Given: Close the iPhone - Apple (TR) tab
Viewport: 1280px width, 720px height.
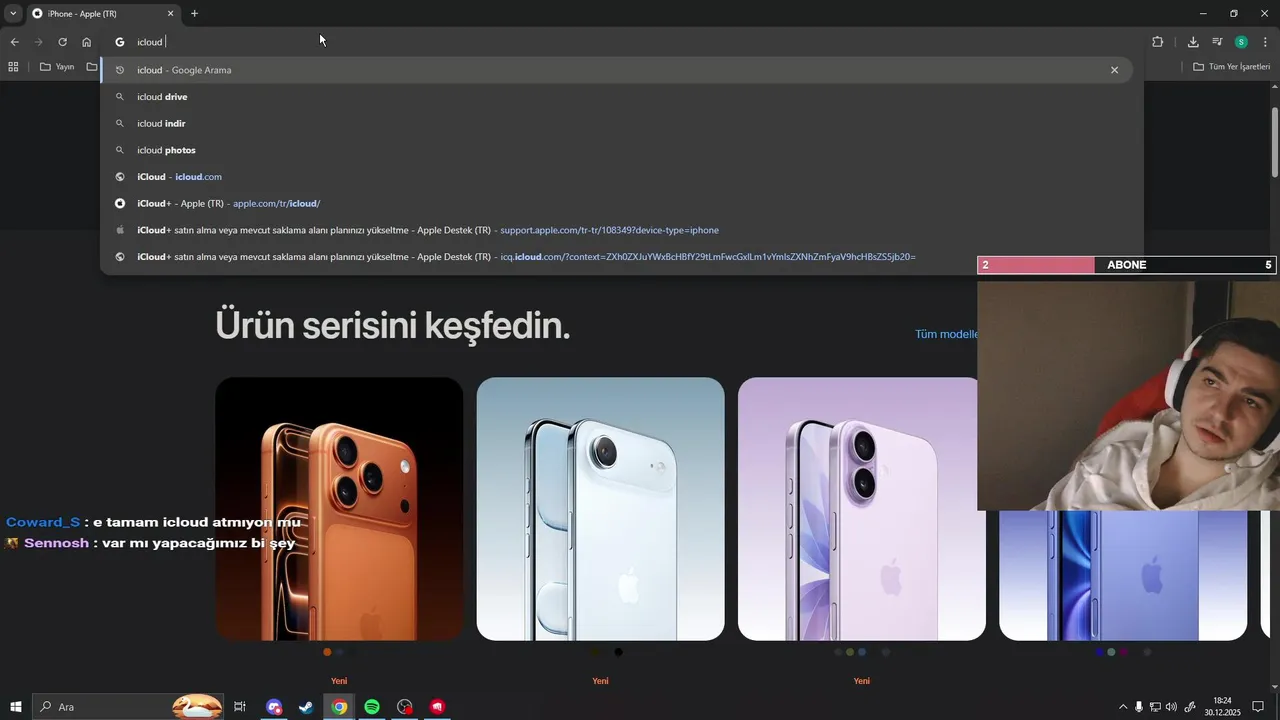Looking at the screenshot, I should [171, 14].
